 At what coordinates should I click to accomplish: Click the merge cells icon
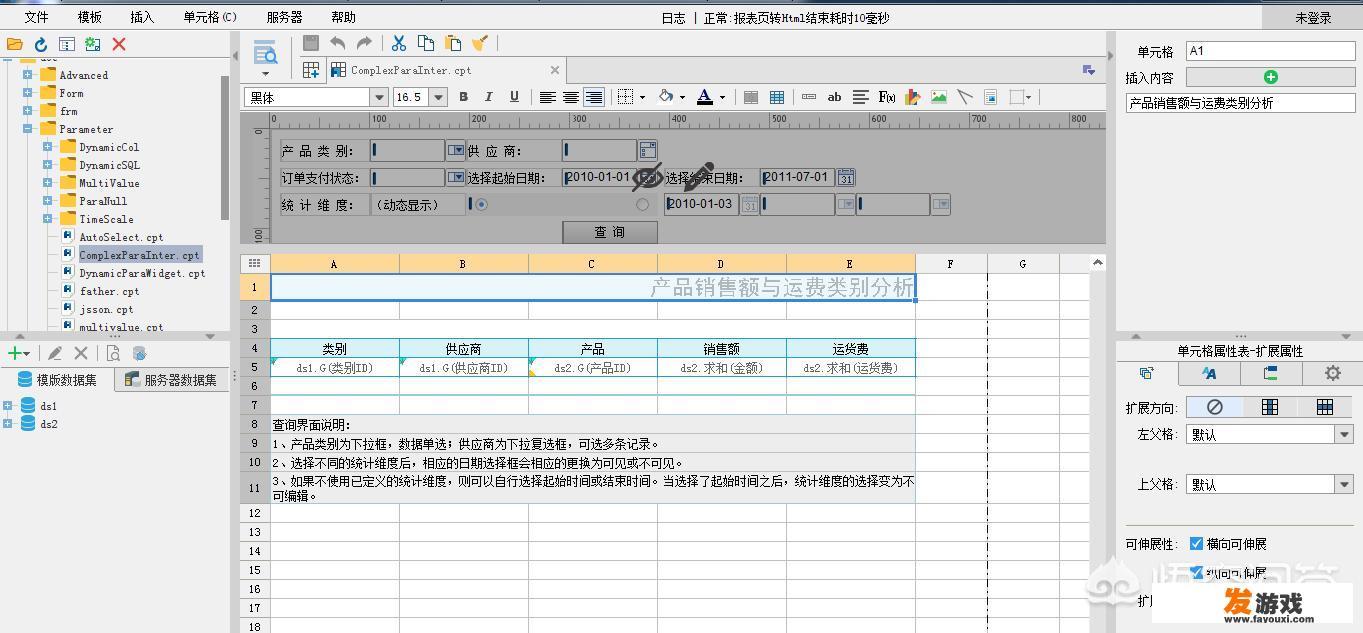tap(750, 97)
